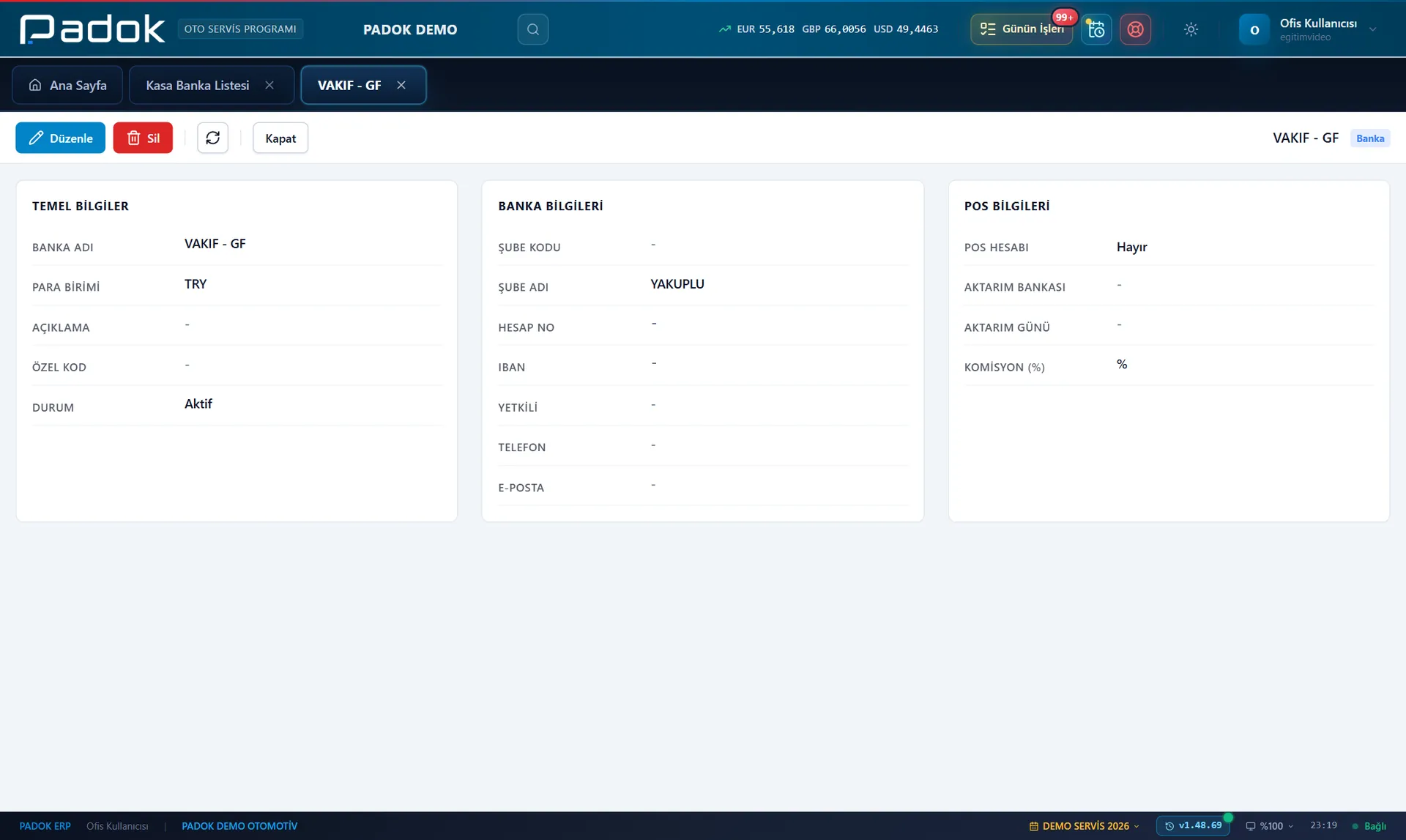Click the v1.48.69 version indicator
The image size is (1406, 840).
(x=1194, y=825)
